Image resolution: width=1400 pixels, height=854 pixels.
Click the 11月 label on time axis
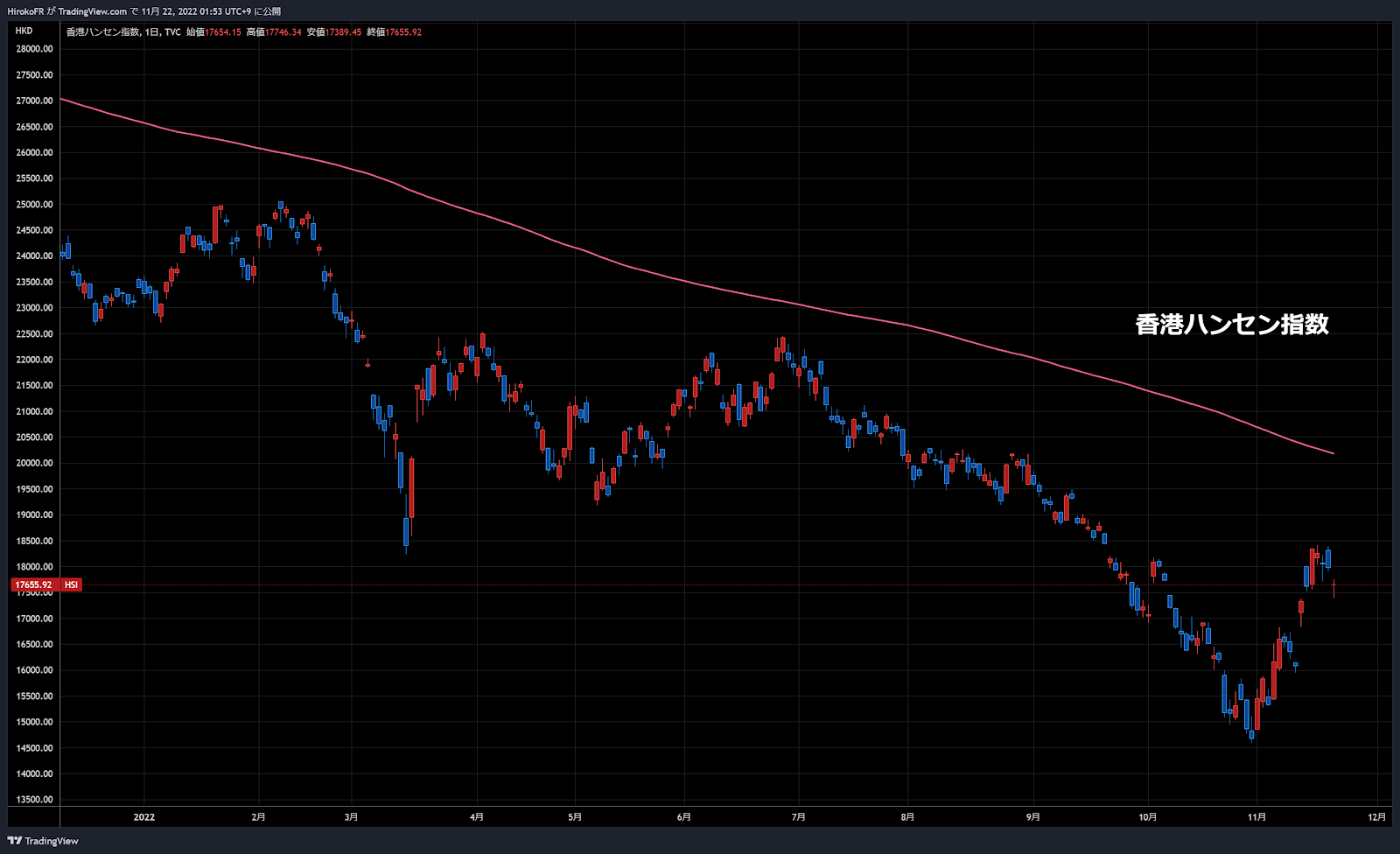(x=1256, y=817)
